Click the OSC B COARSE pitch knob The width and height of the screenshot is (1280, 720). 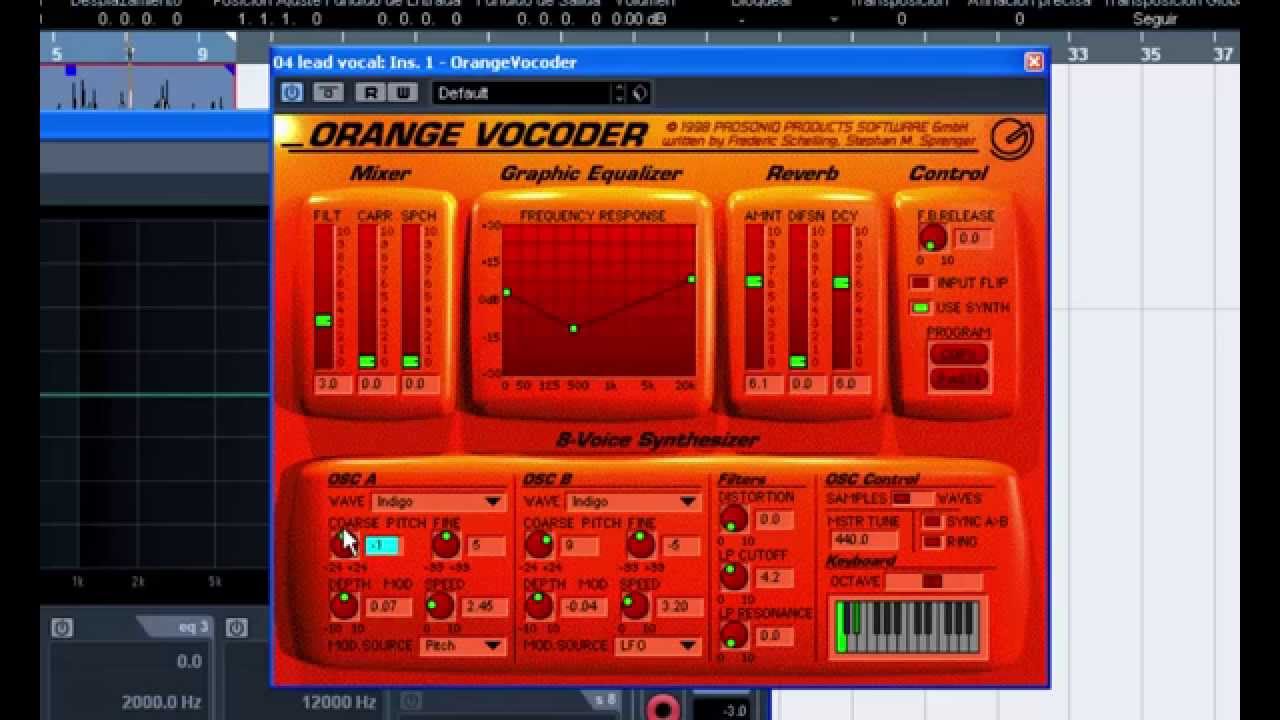(x=539, y=544)
